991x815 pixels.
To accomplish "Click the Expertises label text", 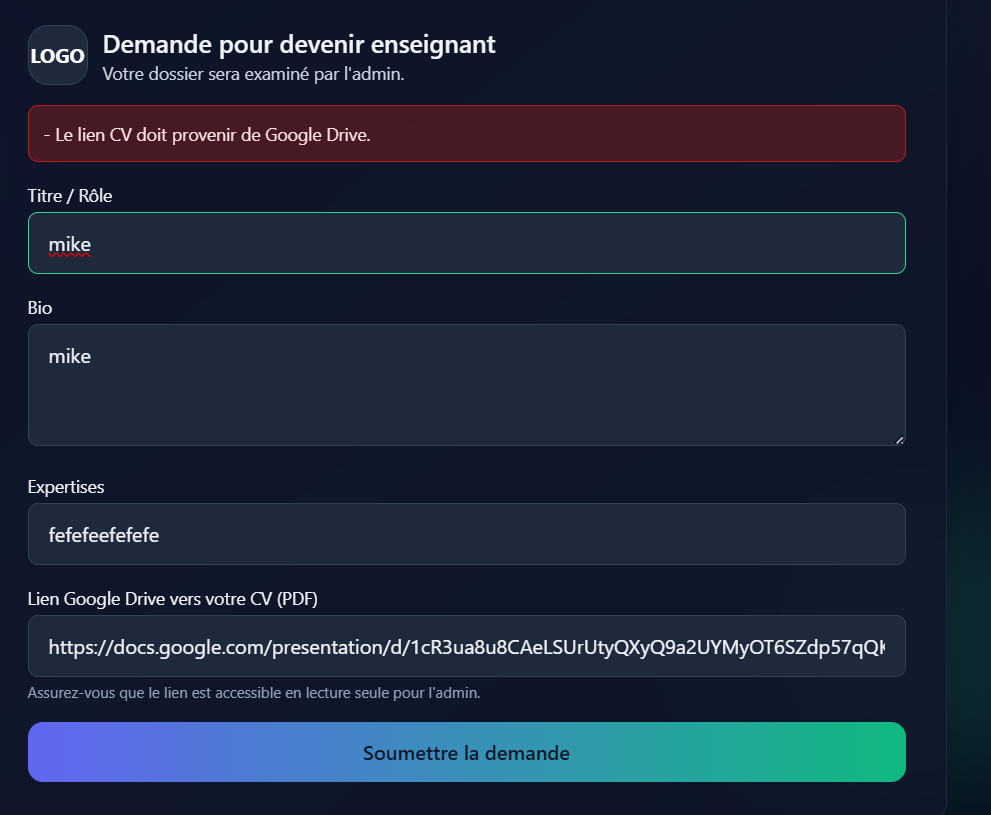I will coord(66,487).
